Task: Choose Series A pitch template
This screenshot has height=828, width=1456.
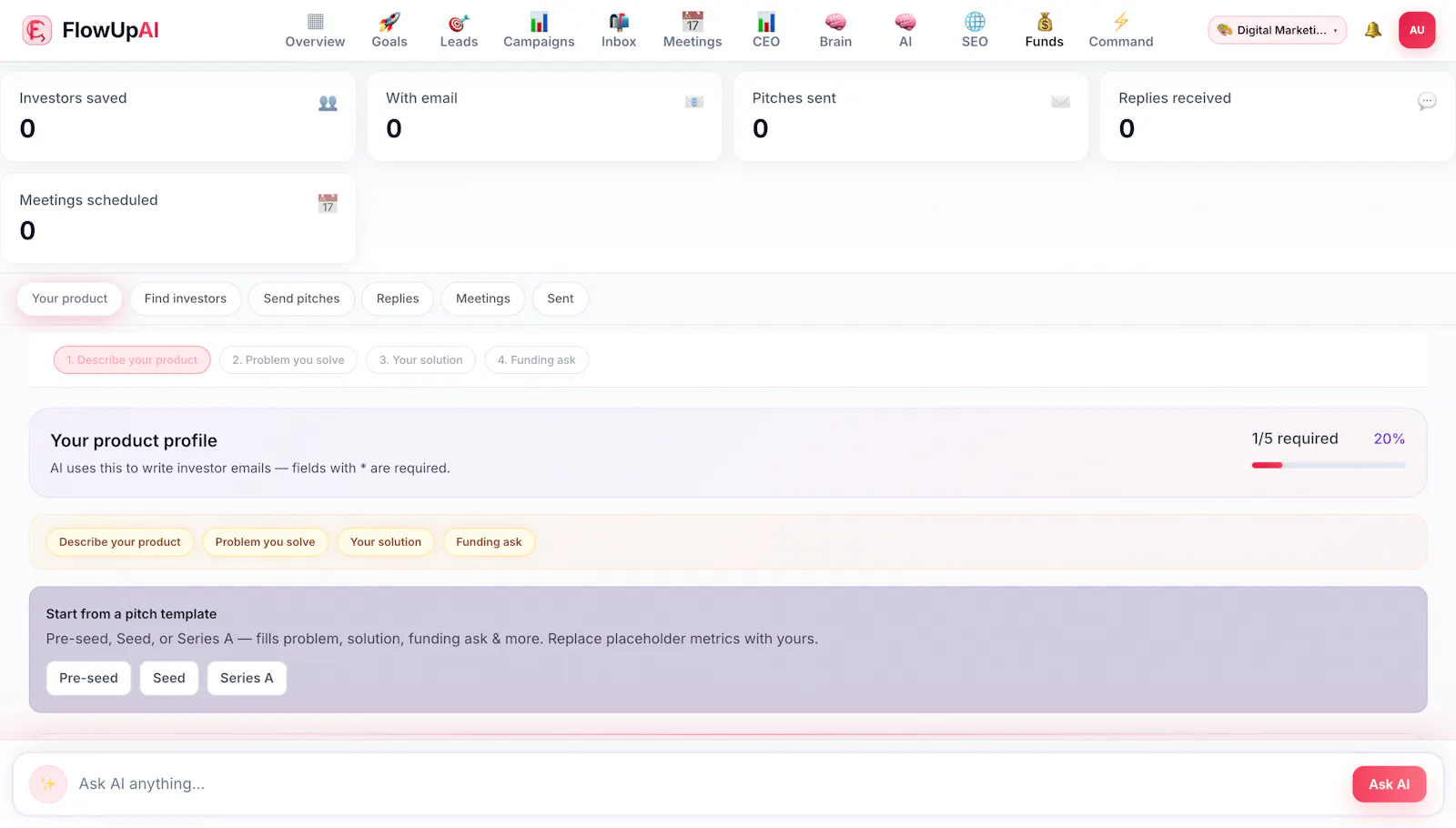Action: (247, 679)
